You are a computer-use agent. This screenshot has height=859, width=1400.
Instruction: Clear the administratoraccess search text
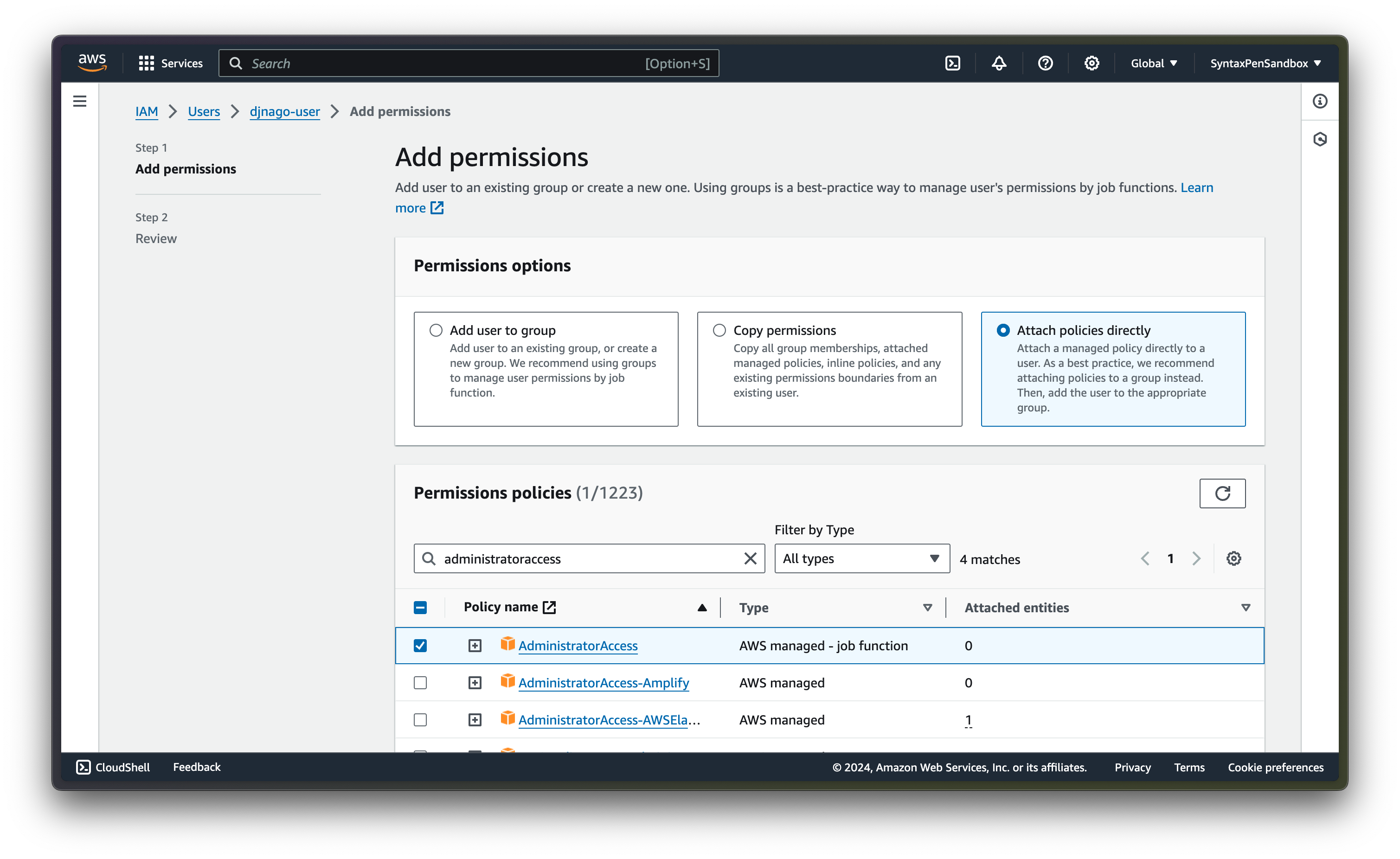pos(750,558)
